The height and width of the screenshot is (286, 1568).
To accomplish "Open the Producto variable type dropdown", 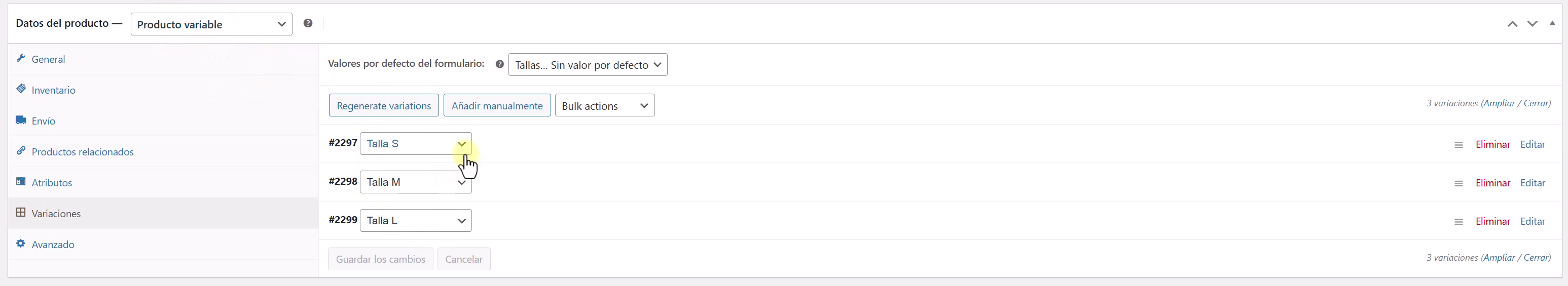I will pyautogui.click(x=211, y=24).
